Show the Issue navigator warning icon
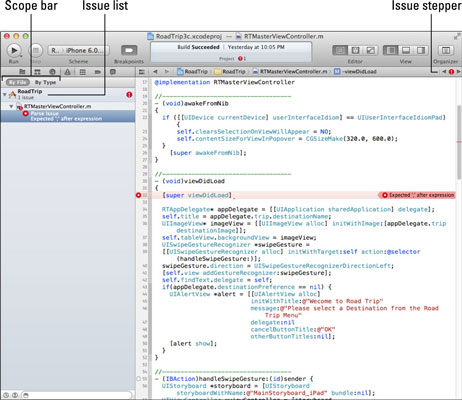Image resolution: width=462 pixels, height=400 pixels. pos(68,72)
